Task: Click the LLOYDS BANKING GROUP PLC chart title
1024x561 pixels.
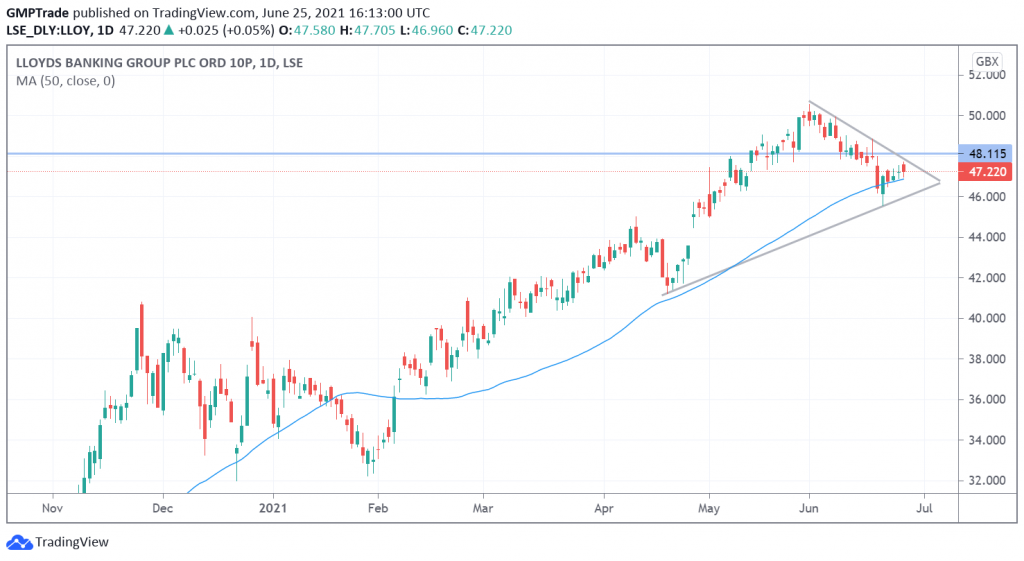Action: (x=159, y=63)
